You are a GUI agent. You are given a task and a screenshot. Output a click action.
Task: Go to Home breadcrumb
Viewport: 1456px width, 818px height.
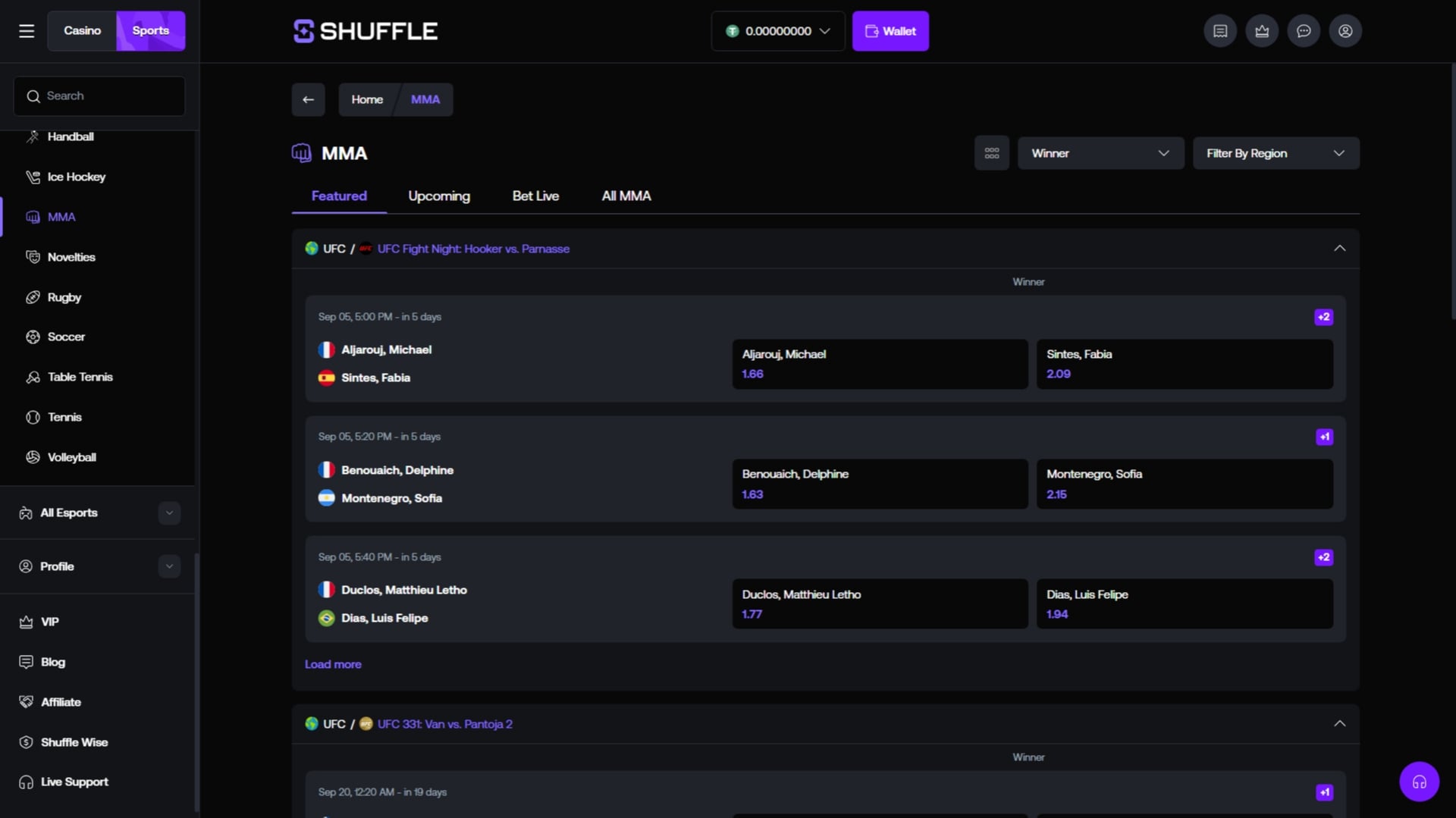click(x=367, y=99)
